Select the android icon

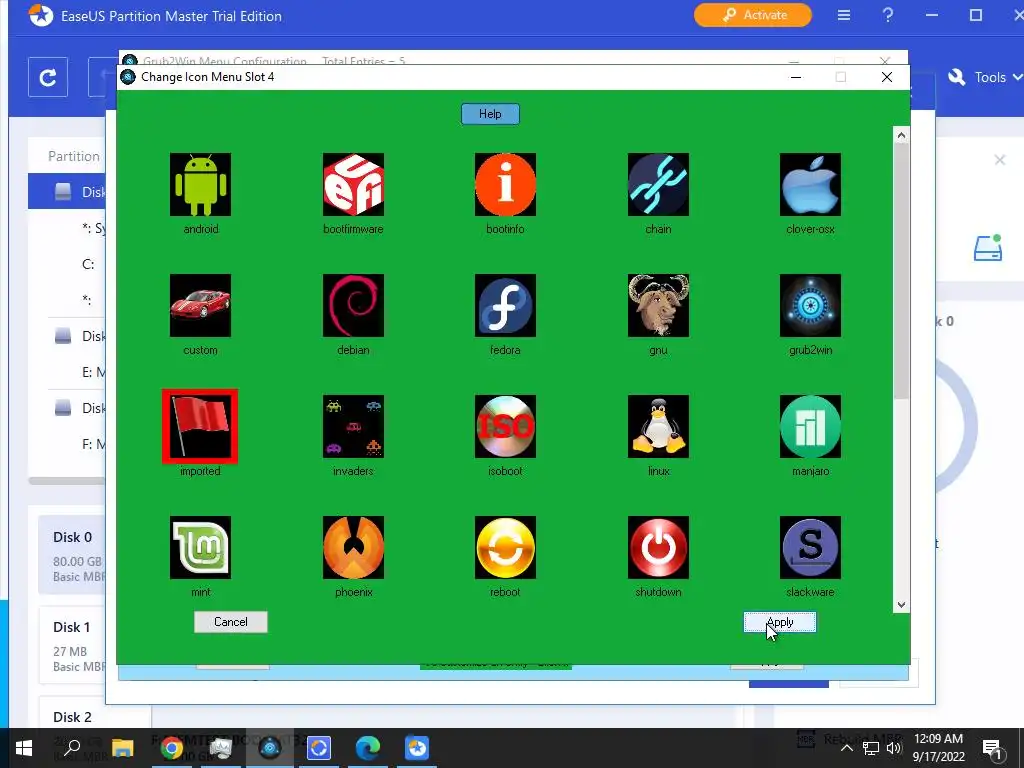coord(200,184)
